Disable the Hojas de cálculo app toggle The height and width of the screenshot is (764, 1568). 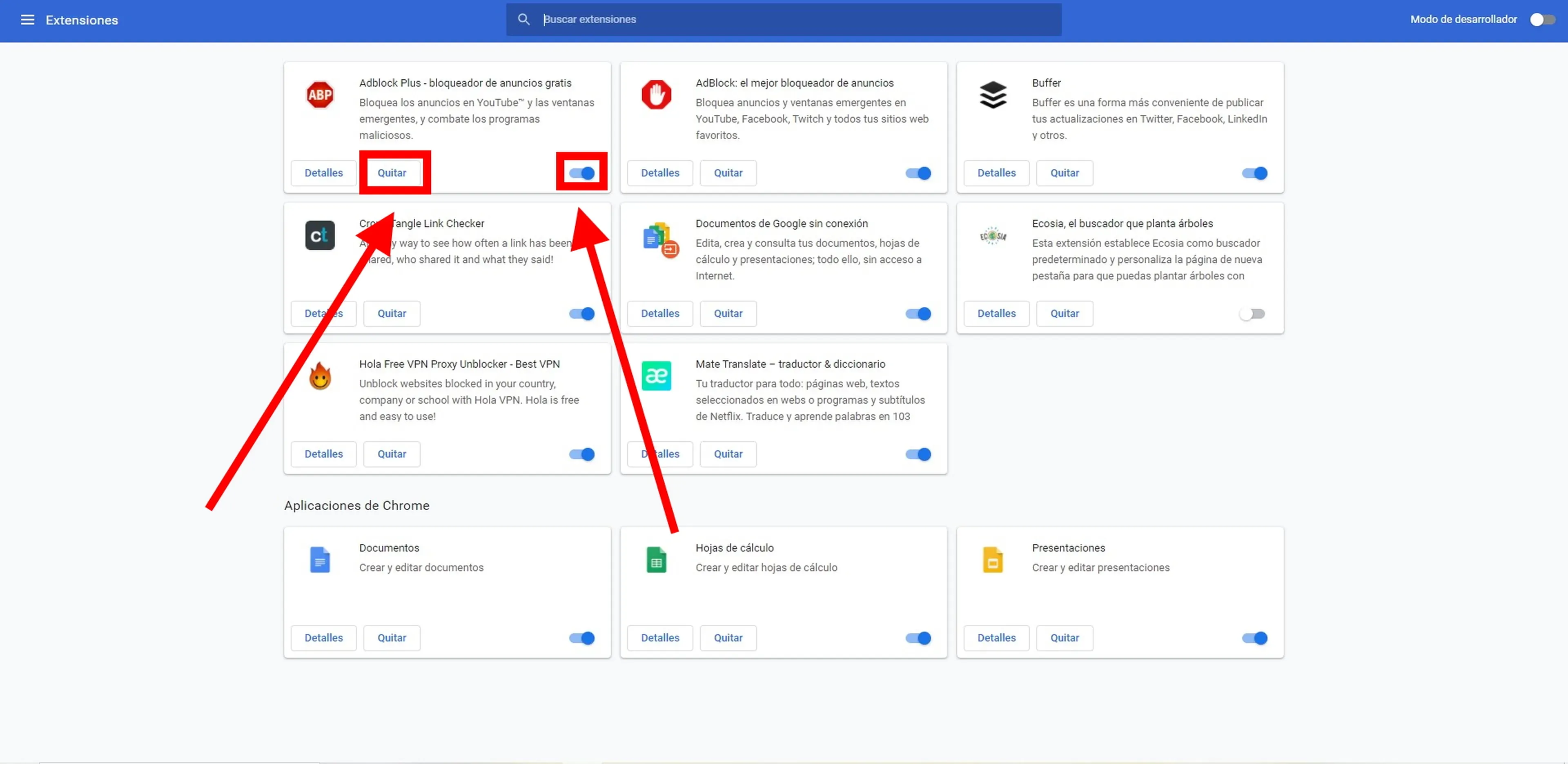[918, 638]
